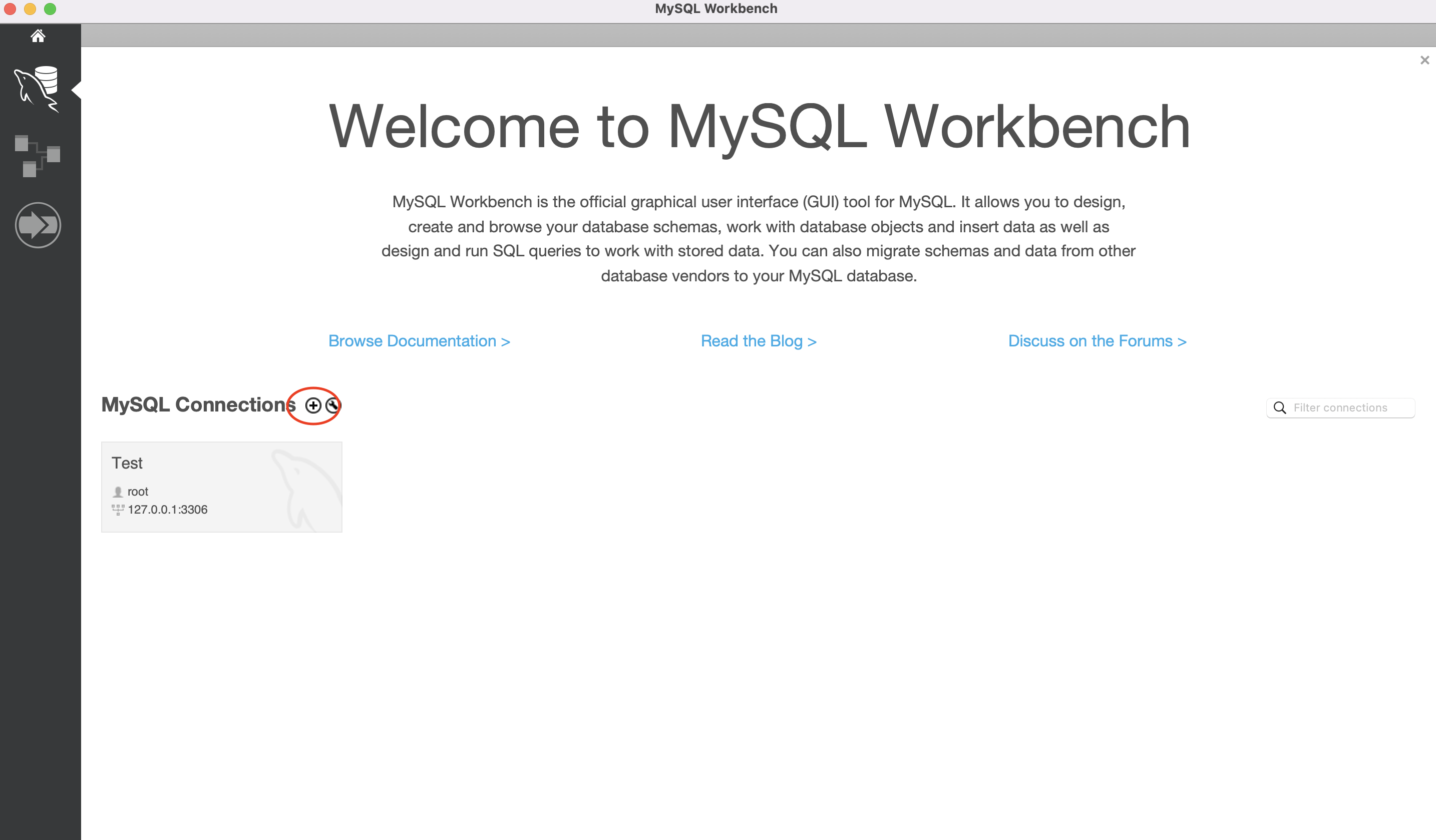Visit Discuss on the Forums link

(x=1097, y=341)
